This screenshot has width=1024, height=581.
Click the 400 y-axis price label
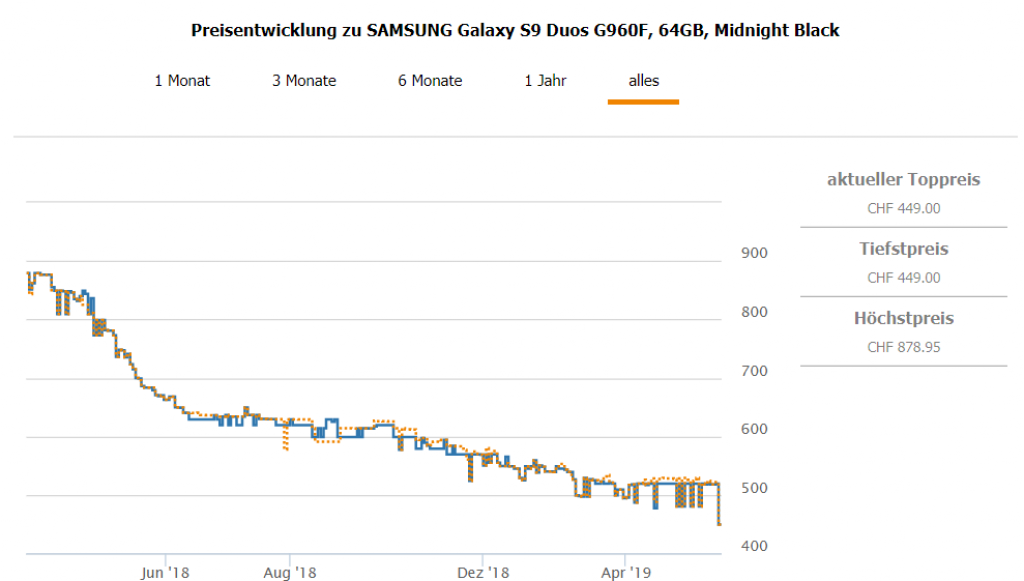pos(754,546)
